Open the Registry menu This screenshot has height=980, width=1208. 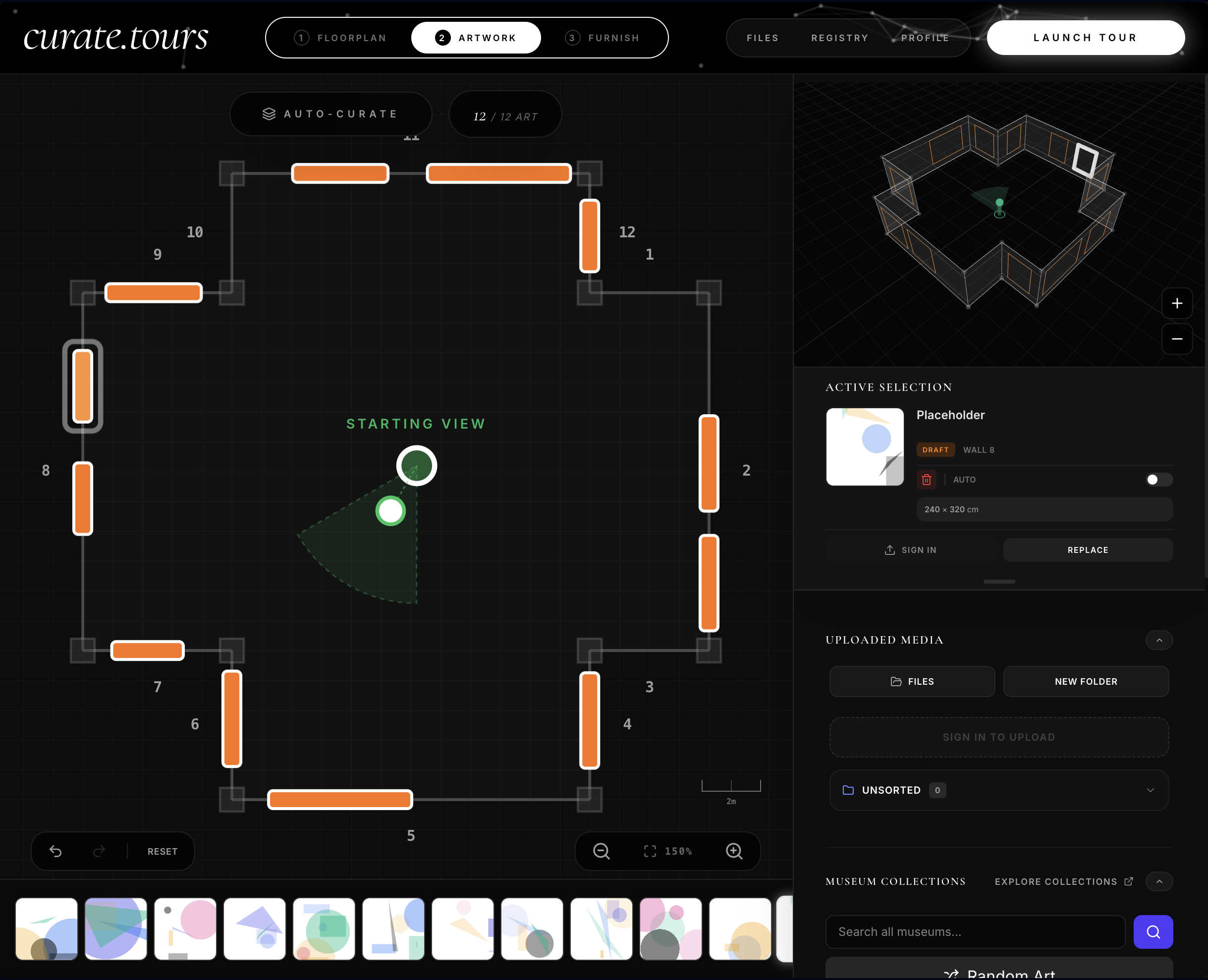840,37
